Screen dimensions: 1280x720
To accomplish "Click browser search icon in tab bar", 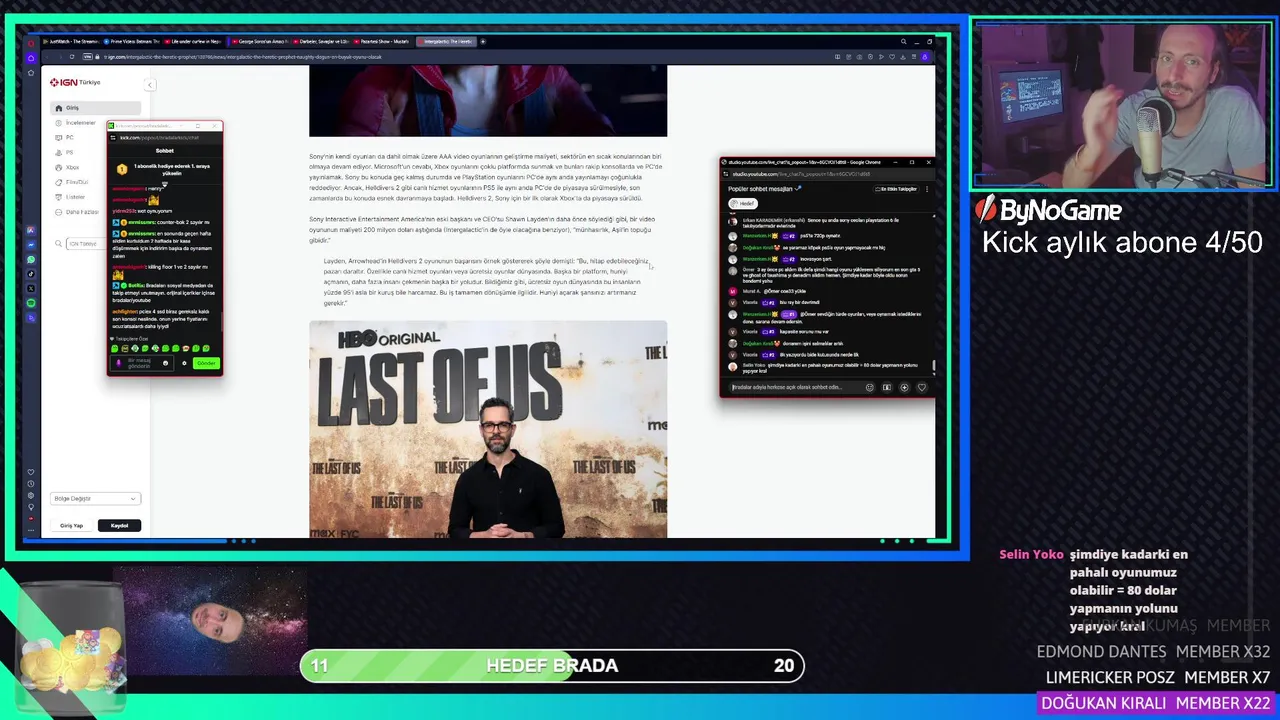I will point(903,42).
